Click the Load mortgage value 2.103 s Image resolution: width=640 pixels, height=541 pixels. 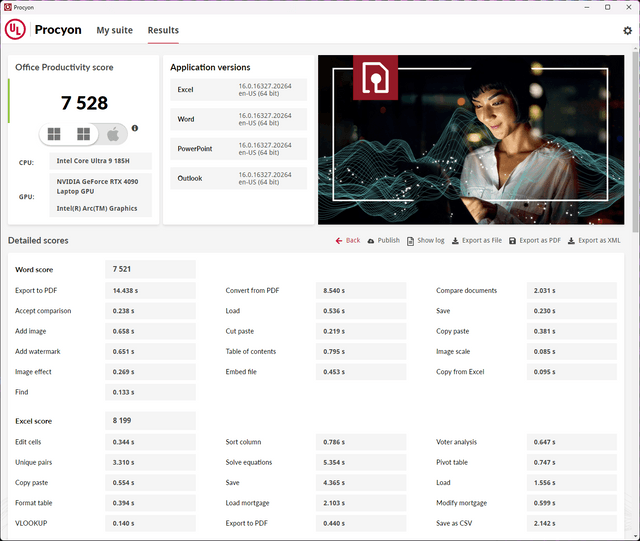coord(361,503)
